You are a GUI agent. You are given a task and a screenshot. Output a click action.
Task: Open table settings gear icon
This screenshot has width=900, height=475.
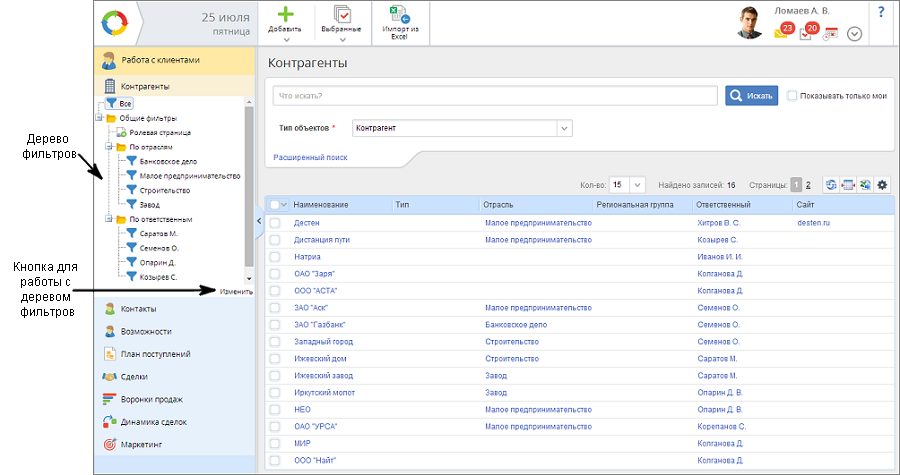tap(882, 184)
